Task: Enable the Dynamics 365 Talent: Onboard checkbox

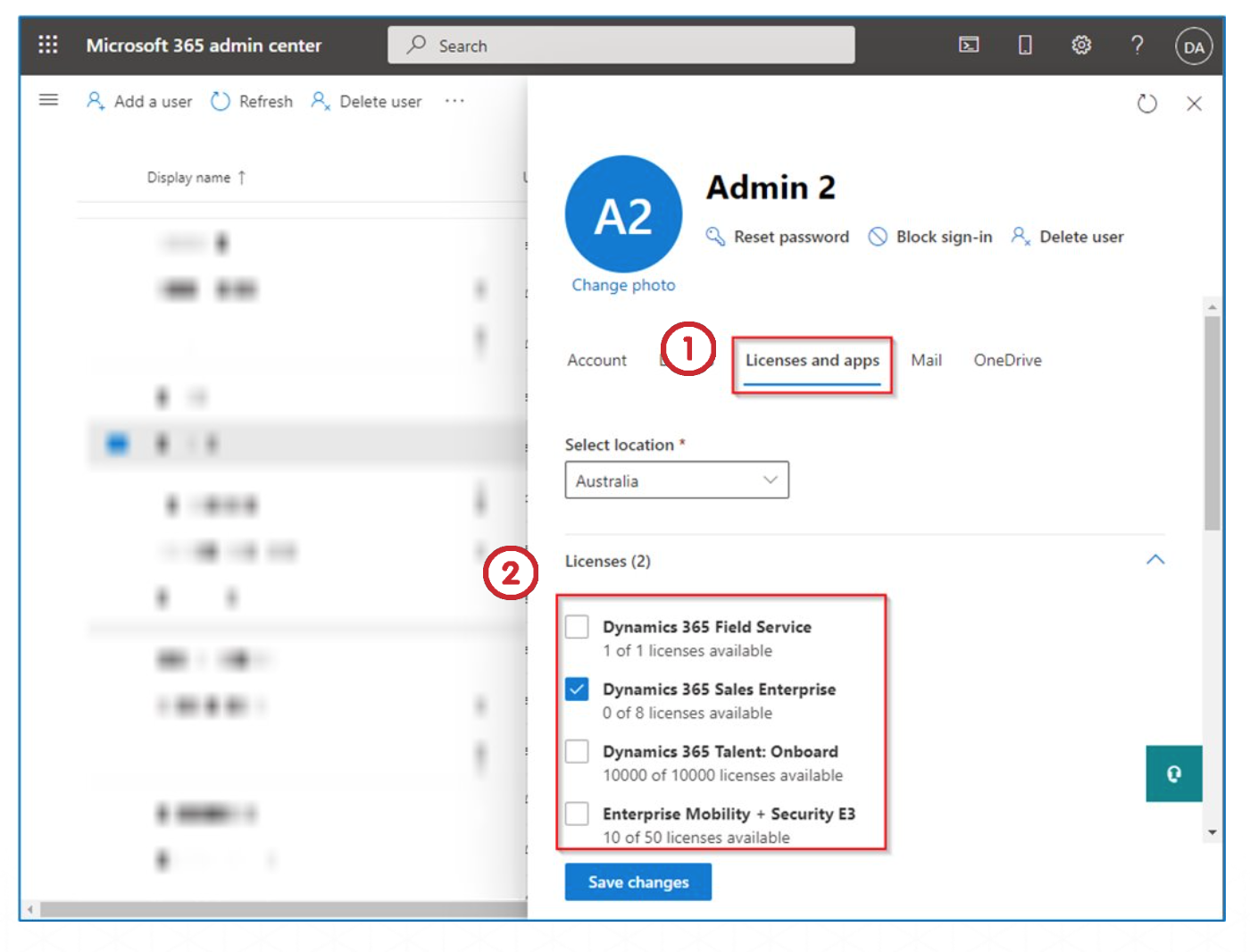Action: point(578,752)
